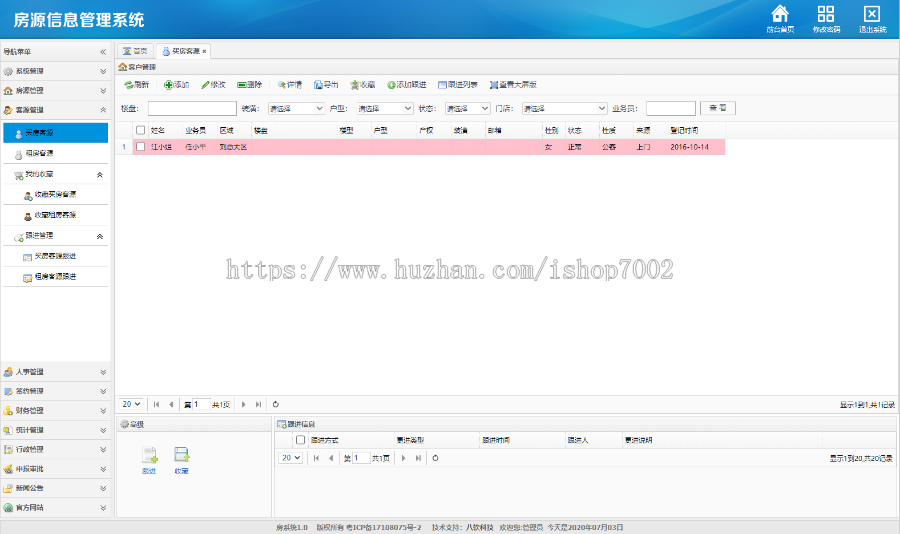Focus the 楼盘 property name input field

point(192,109)
